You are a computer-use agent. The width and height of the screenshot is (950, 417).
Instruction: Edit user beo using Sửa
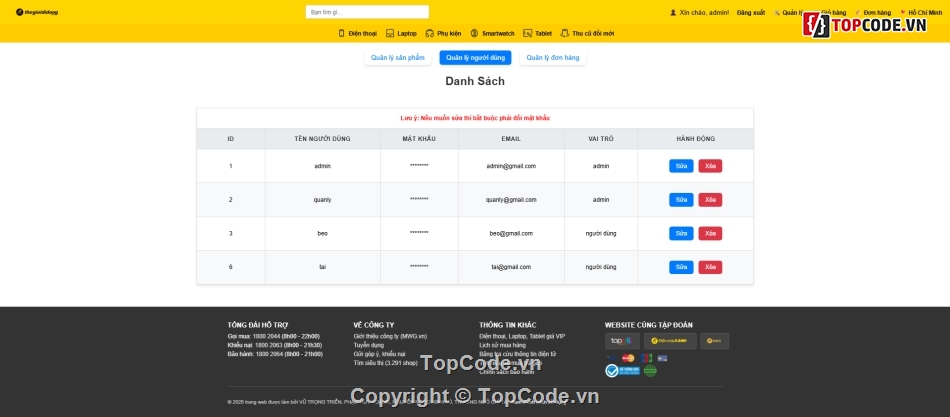[681, 233]
